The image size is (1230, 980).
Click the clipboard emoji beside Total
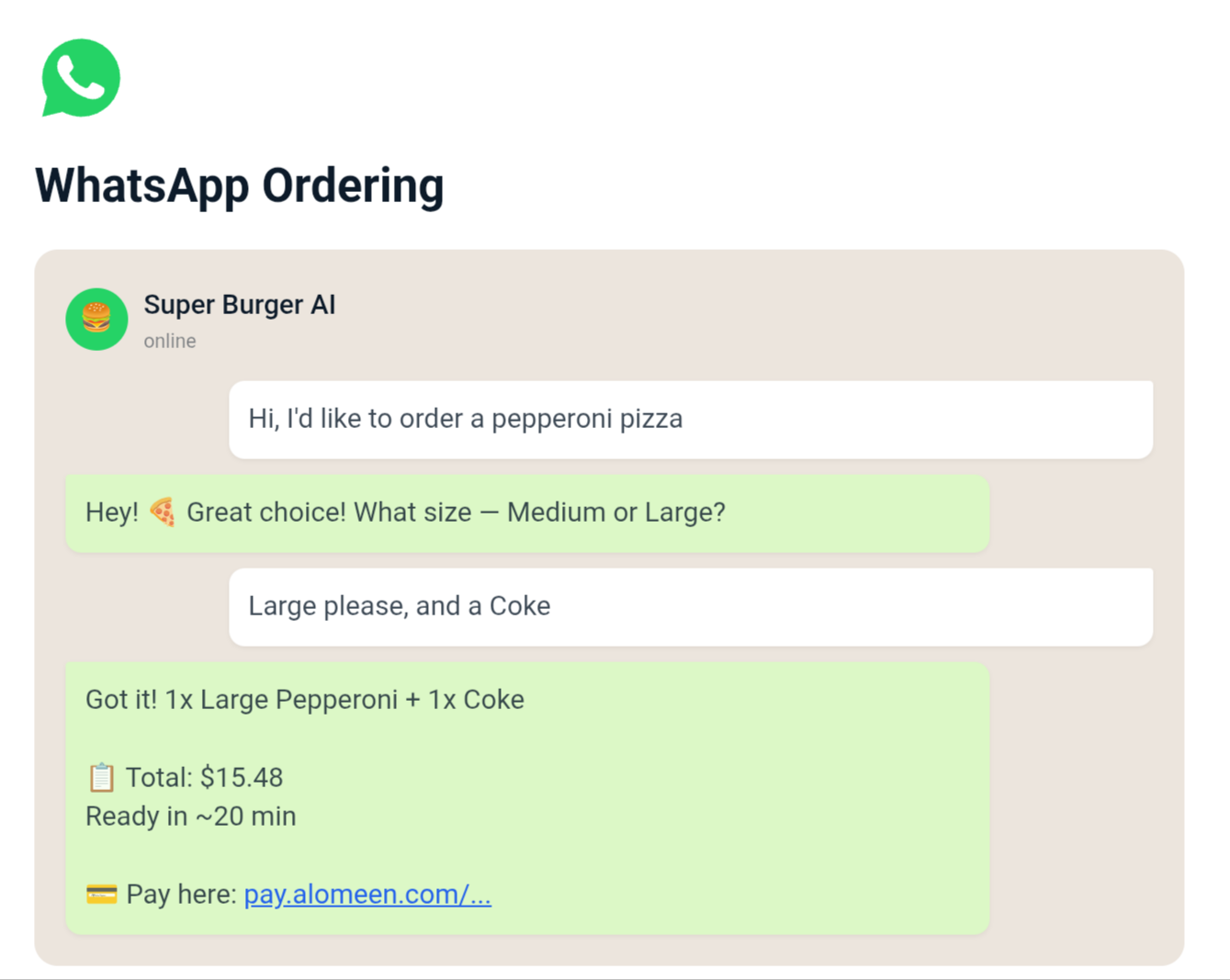pos(101,777)
